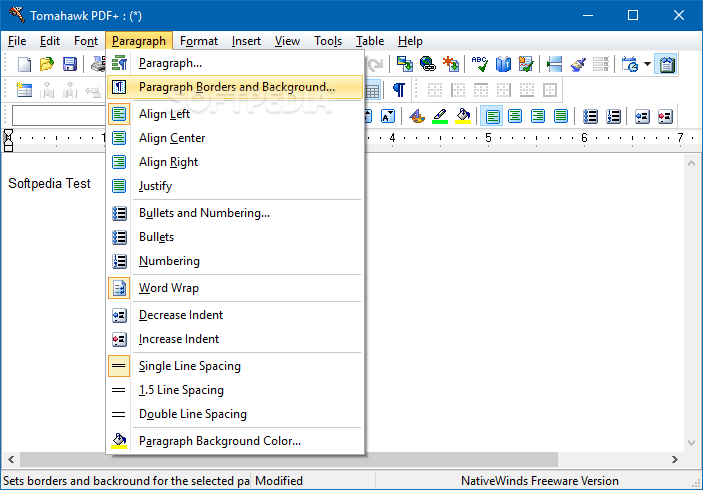703x490 pixels.
Task: Run the ABC spell check
Action: (479, 64)
